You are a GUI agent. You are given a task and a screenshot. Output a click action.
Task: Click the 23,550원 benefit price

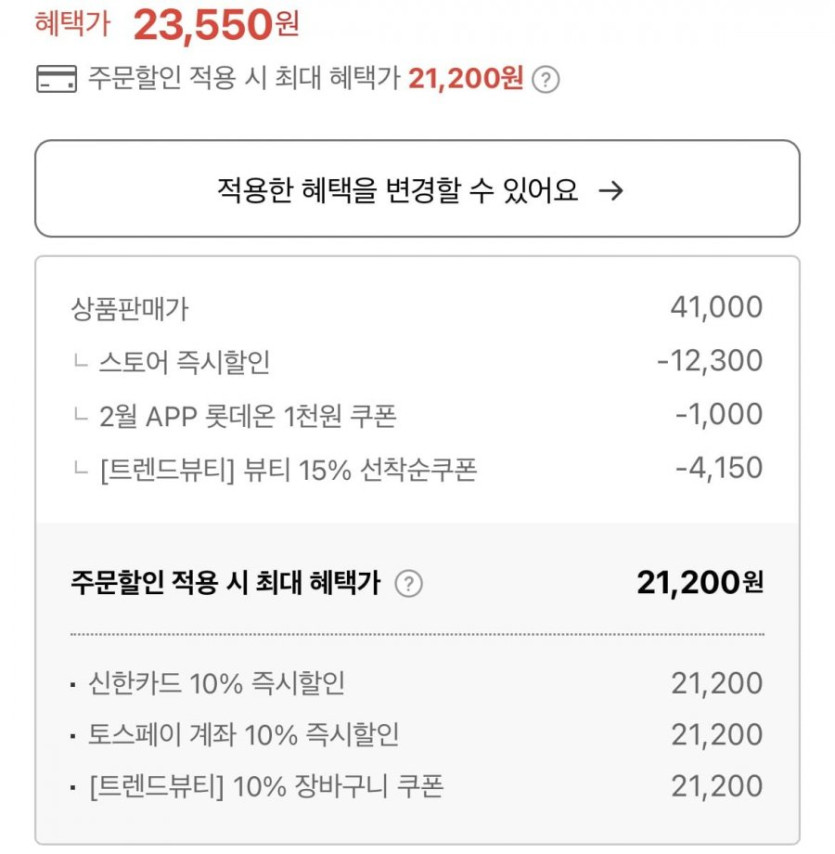point(215,26)
